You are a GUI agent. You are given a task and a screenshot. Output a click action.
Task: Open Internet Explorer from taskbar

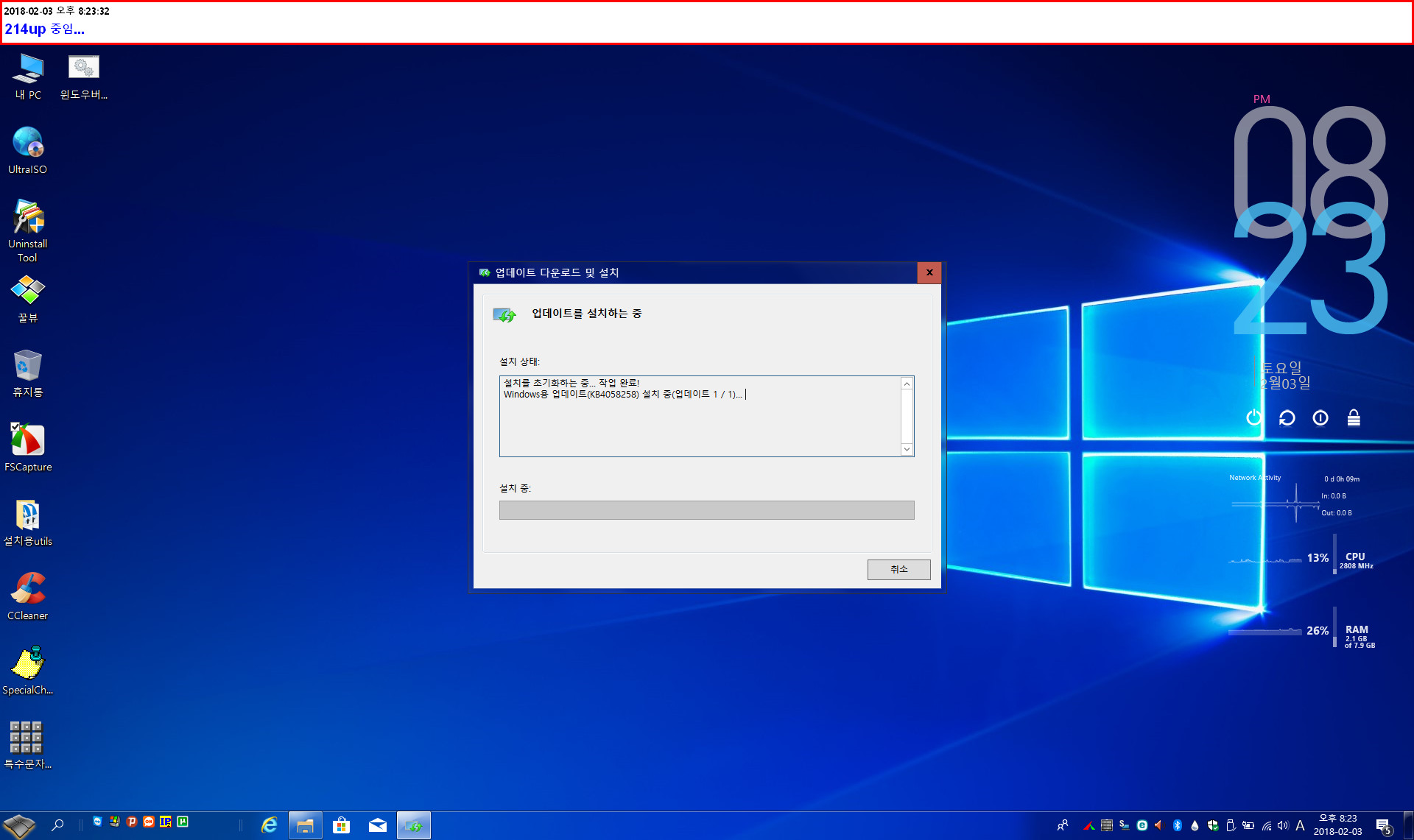(x=270, y=825)
